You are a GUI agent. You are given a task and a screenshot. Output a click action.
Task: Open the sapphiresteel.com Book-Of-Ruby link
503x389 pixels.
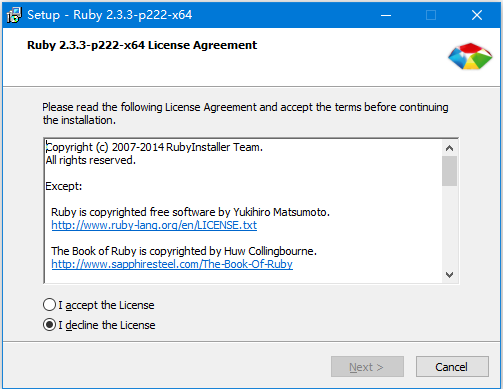172,264
